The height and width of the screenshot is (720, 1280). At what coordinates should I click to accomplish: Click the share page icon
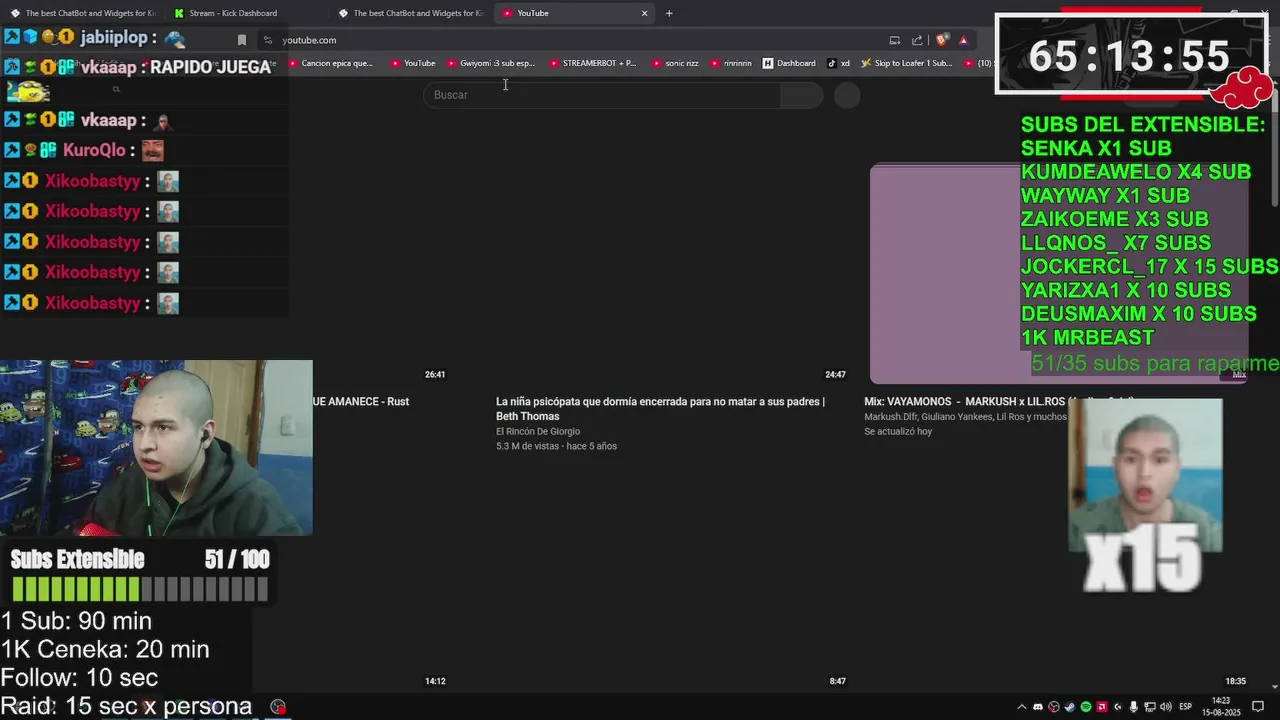tap(917, 40)
